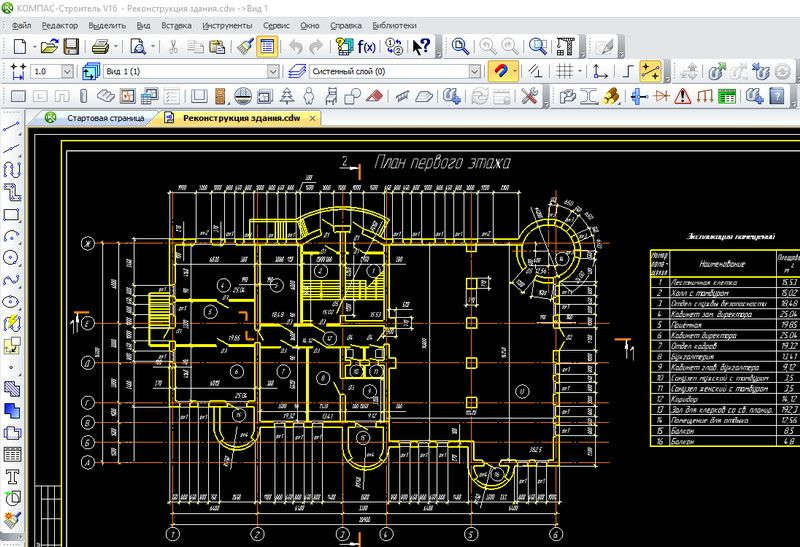Click the I-beam profile library icon
The height and width of the screenshot is (547, 800).
[x=588, y=95]
